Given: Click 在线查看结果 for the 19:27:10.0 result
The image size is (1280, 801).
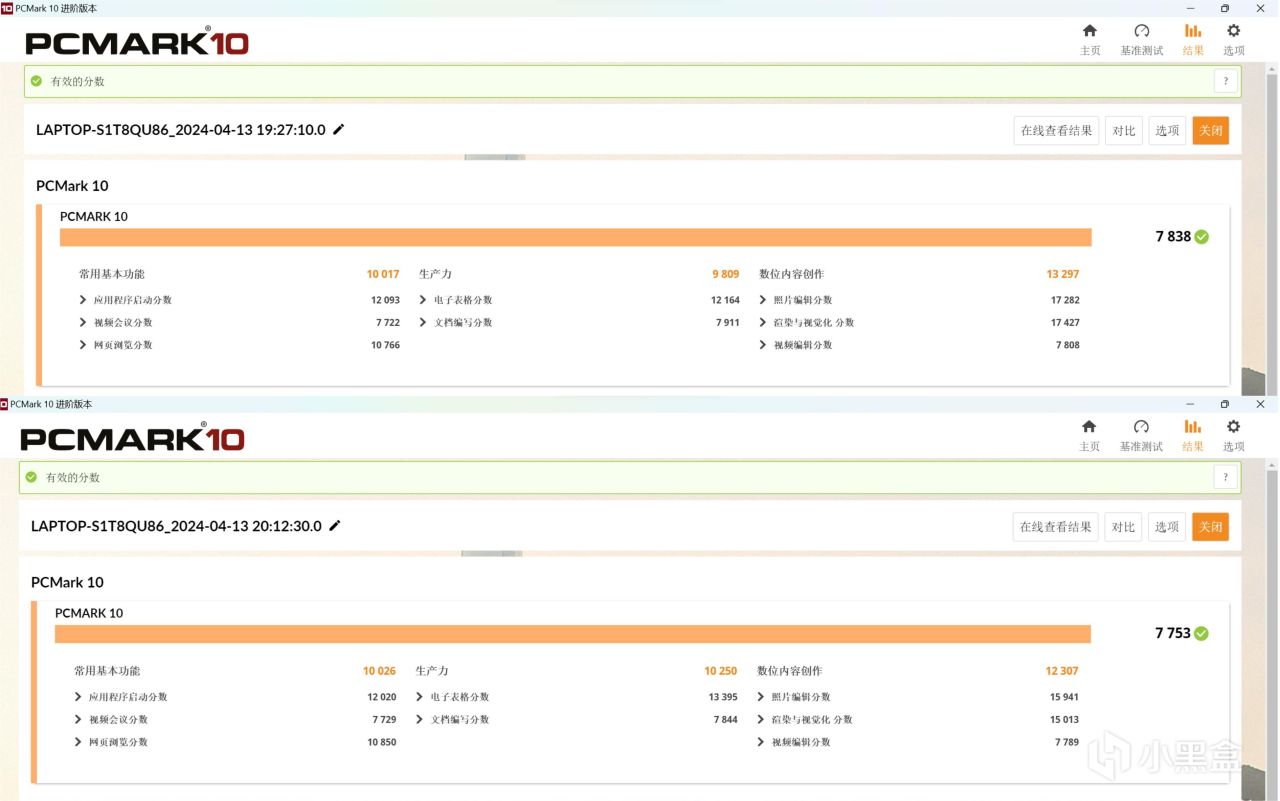Looking at the screenshot, I should point(1056,130).
